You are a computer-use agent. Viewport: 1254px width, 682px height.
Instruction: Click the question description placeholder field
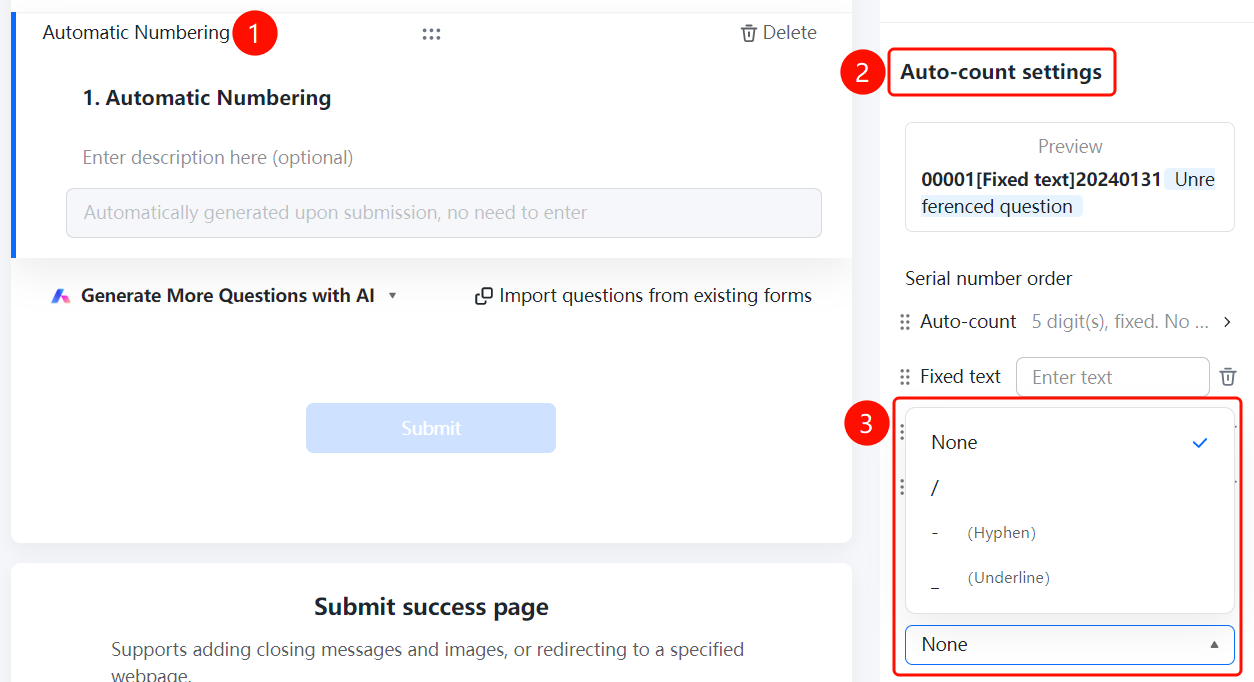218,157
